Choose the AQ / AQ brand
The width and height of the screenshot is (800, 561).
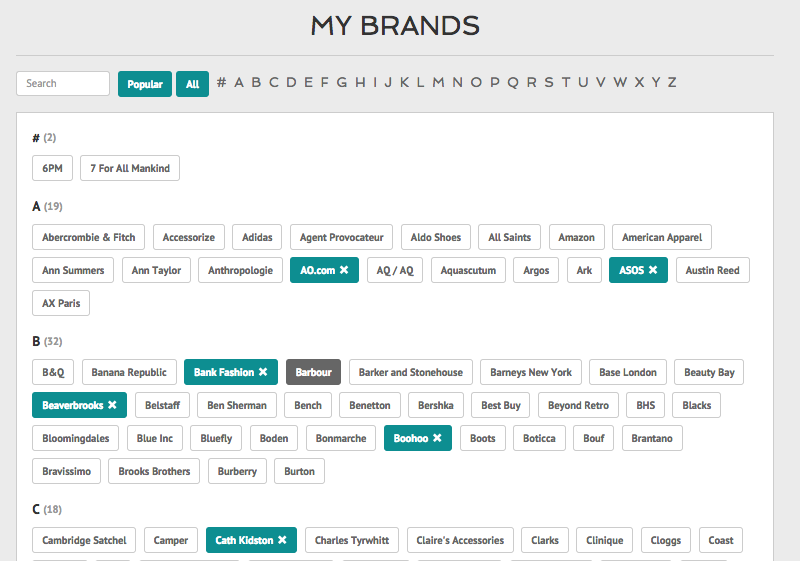point(395,270)
